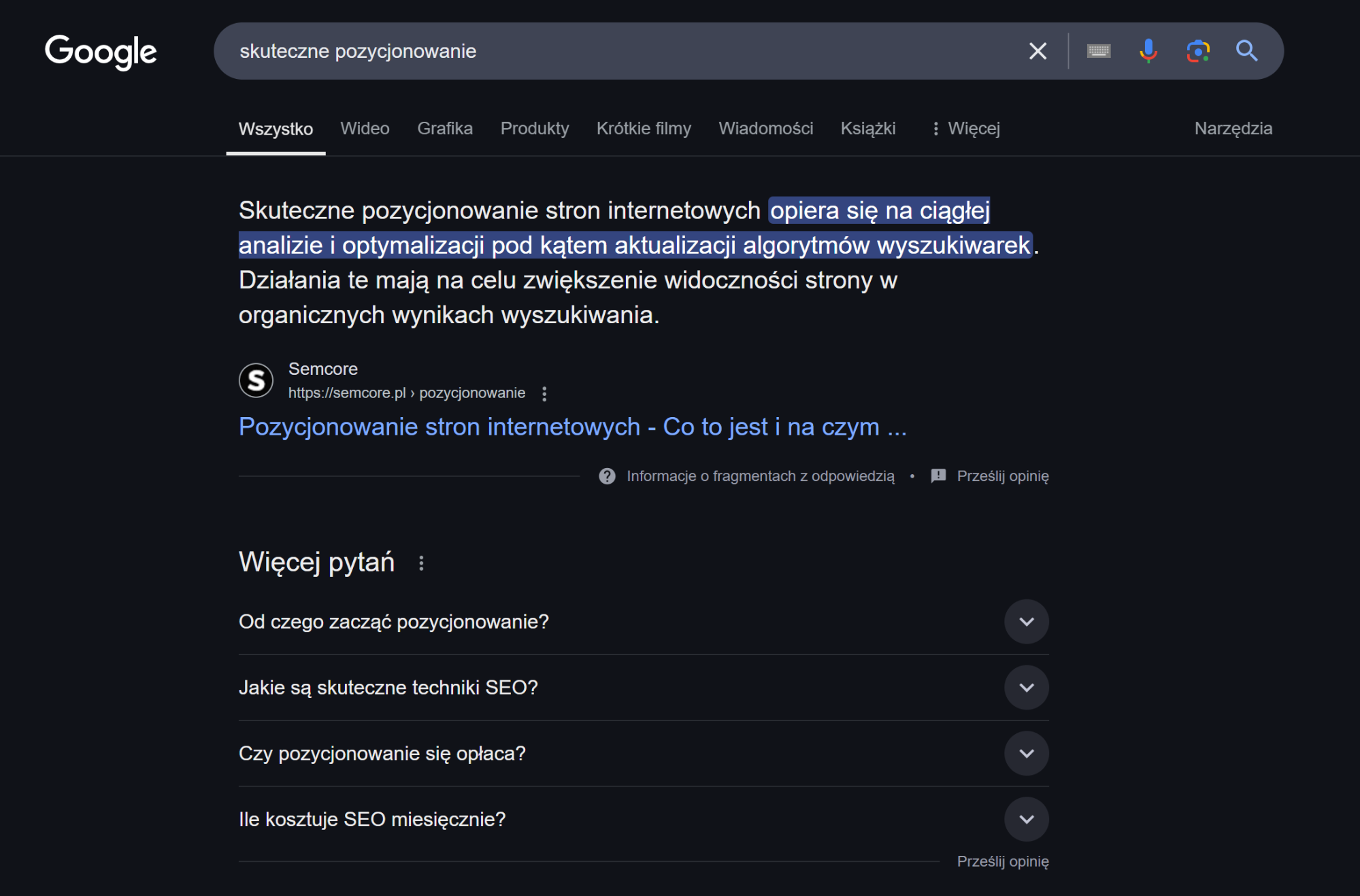The width and height of the screenshot is (1360, 896).
Task: Click the magnifying glass search button
Action: point(1246,51)
